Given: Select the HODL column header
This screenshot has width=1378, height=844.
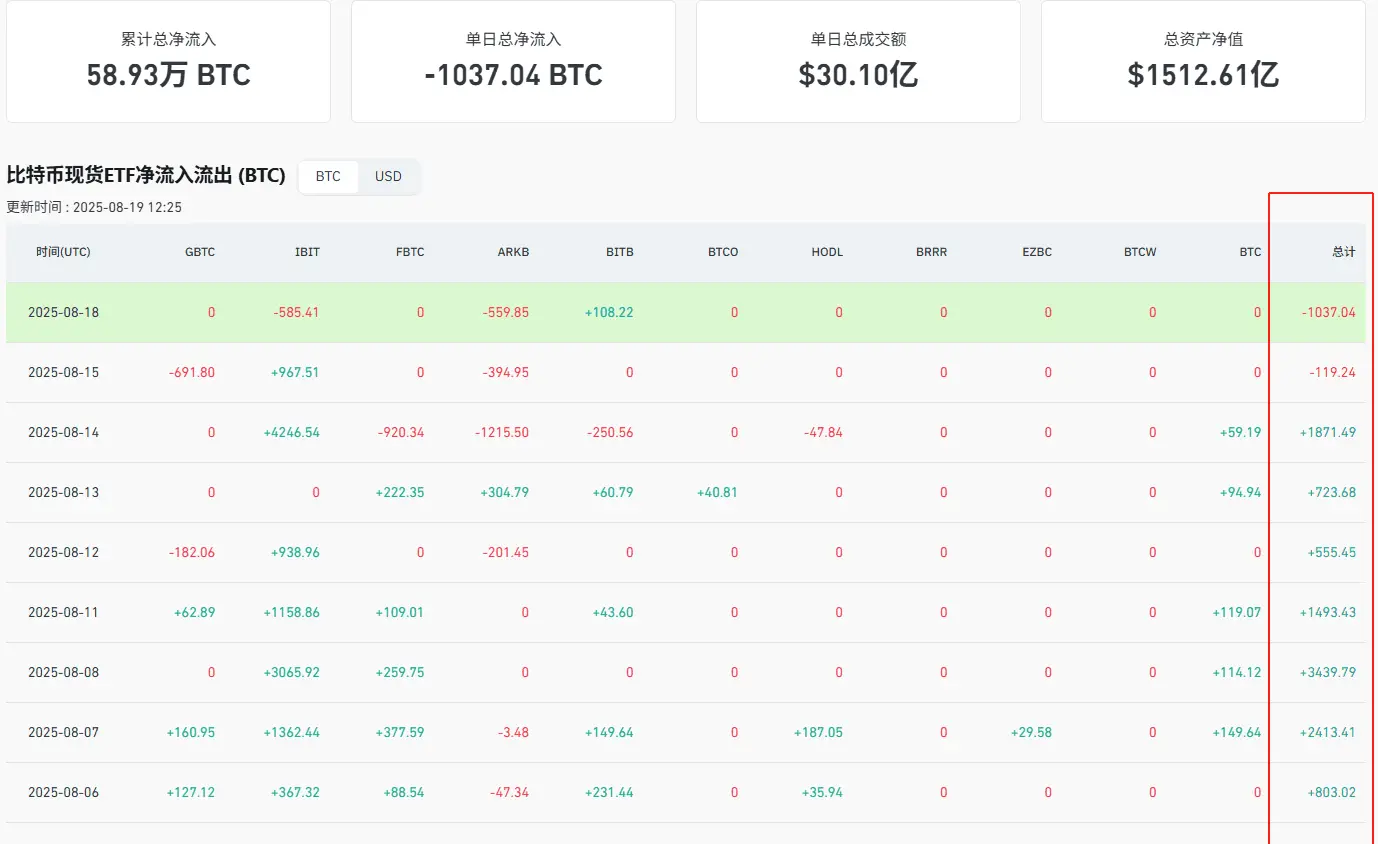Looking at the screenshot, I should (x=827, y=252).
